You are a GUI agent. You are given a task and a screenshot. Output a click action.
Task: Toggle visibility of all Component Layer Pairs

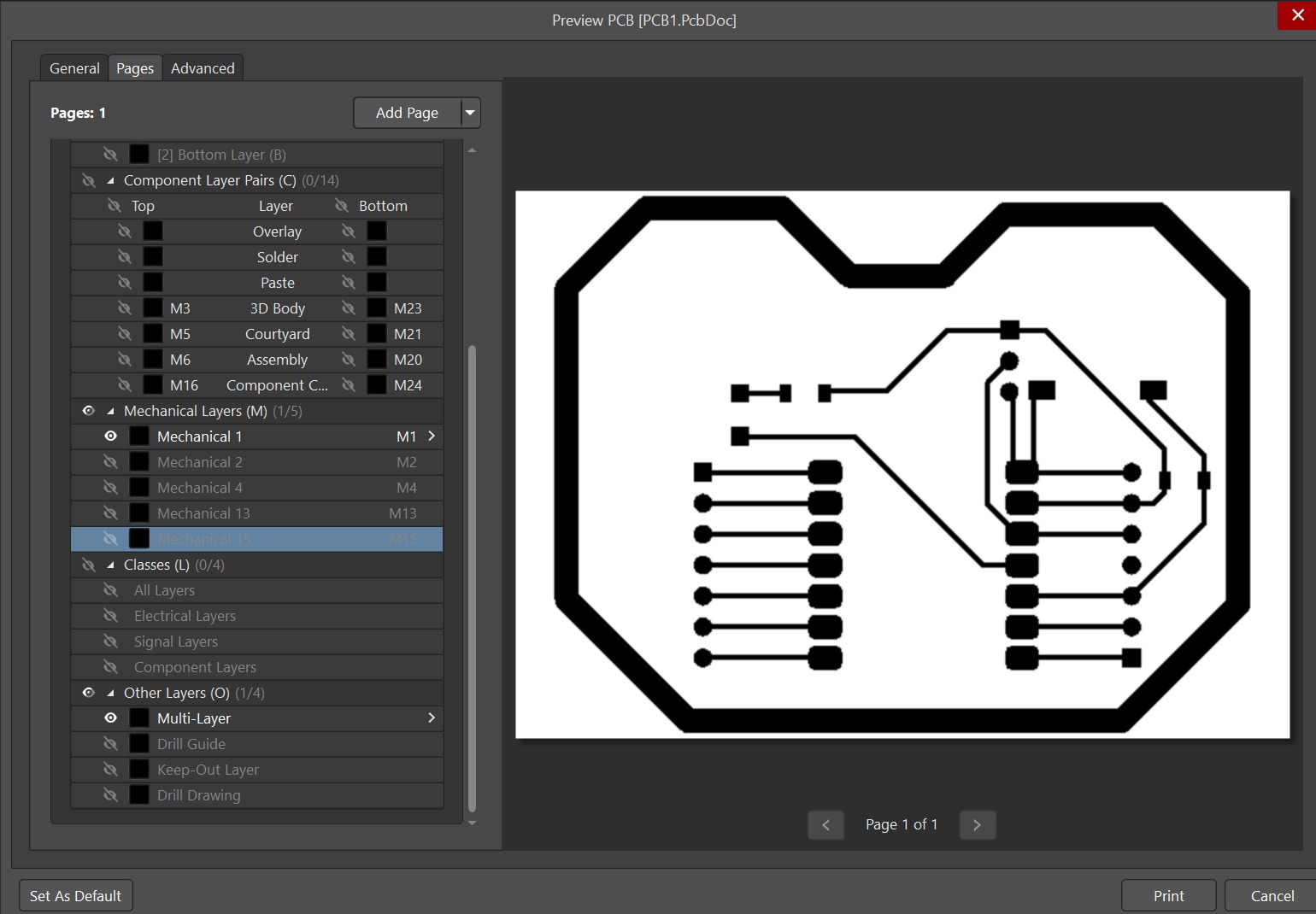[x=88, y=180]
